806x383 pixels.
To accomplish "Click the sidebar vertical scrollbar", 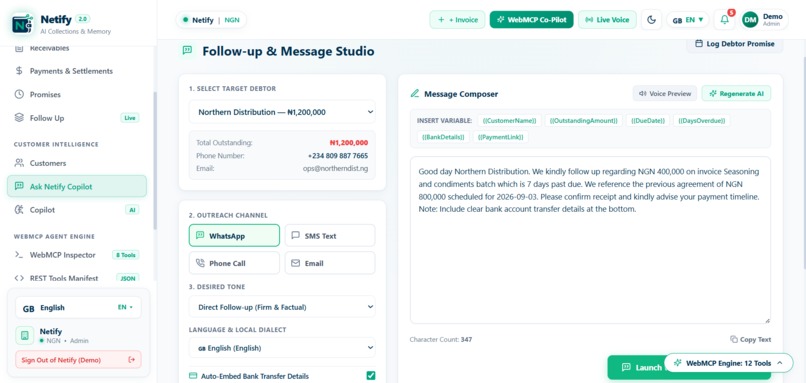I will pyautogui.click(x=155, y=159).
